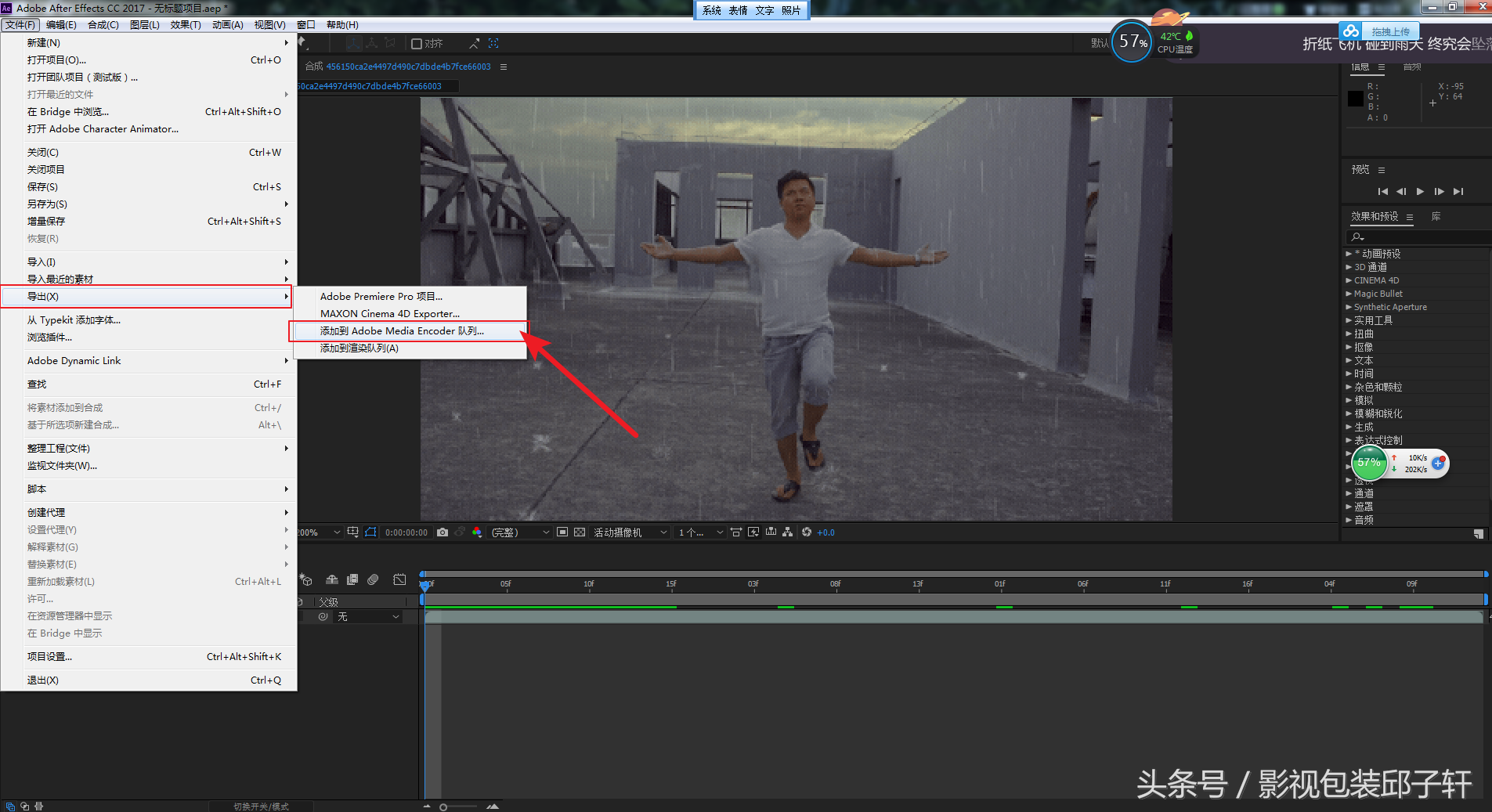Choose Adobe Premiere Pro 项目 export option

[x=409, y=297]
